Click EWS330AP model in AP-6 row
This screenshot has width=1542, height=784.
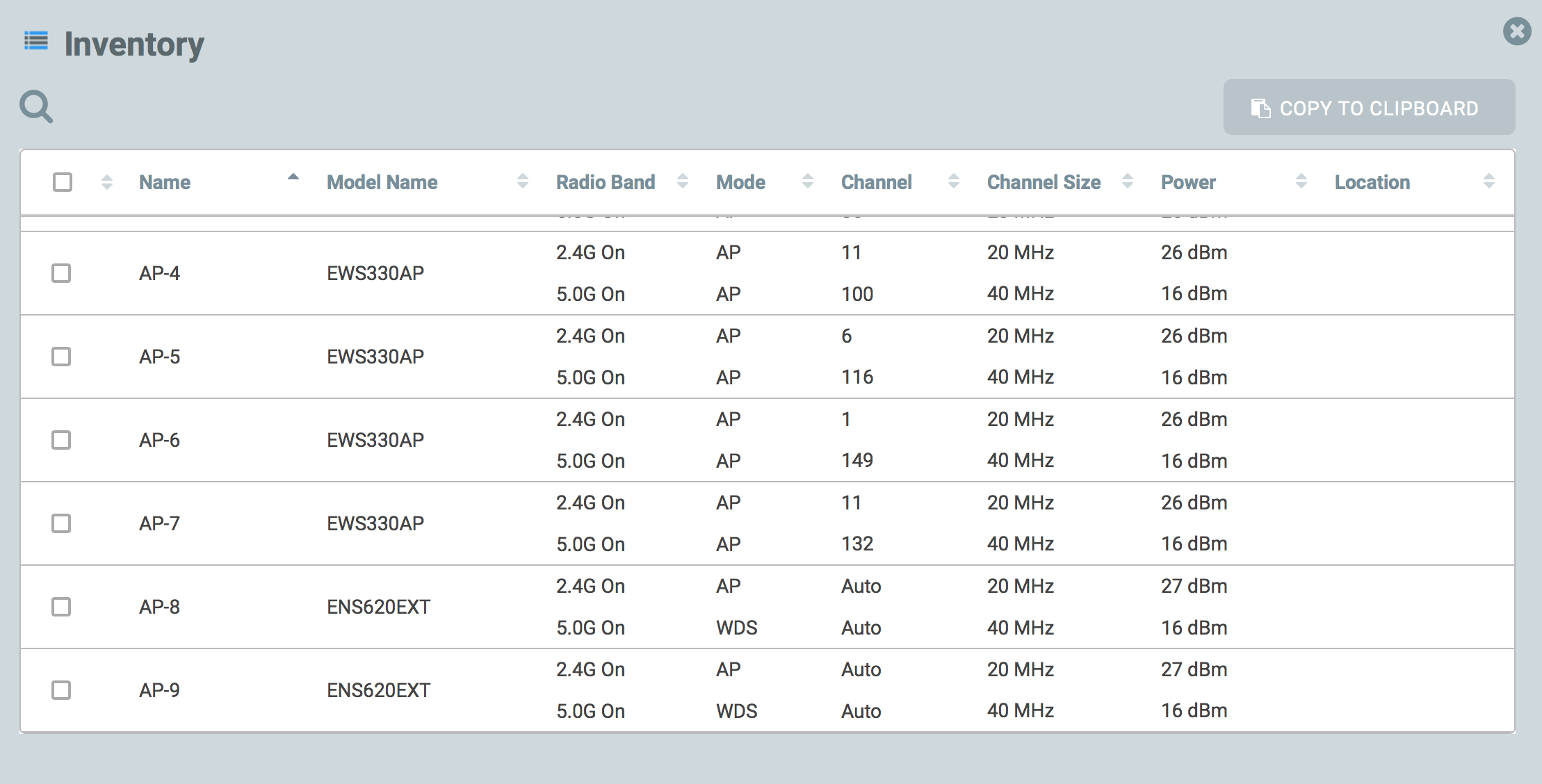tap(375, 440)
